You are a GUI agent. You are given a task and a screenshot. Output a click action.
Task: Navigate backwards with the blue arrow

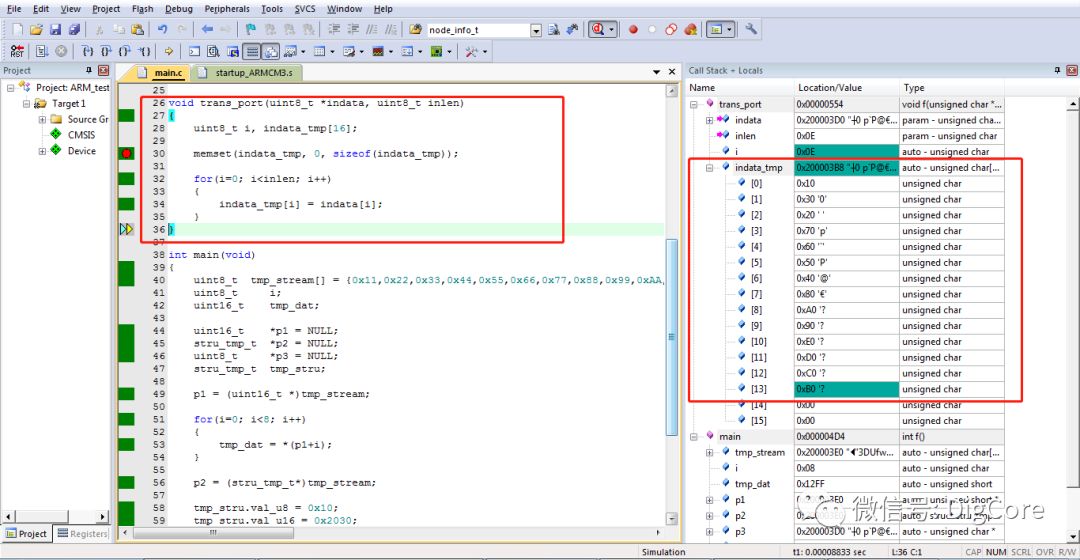tap(207, 30)
